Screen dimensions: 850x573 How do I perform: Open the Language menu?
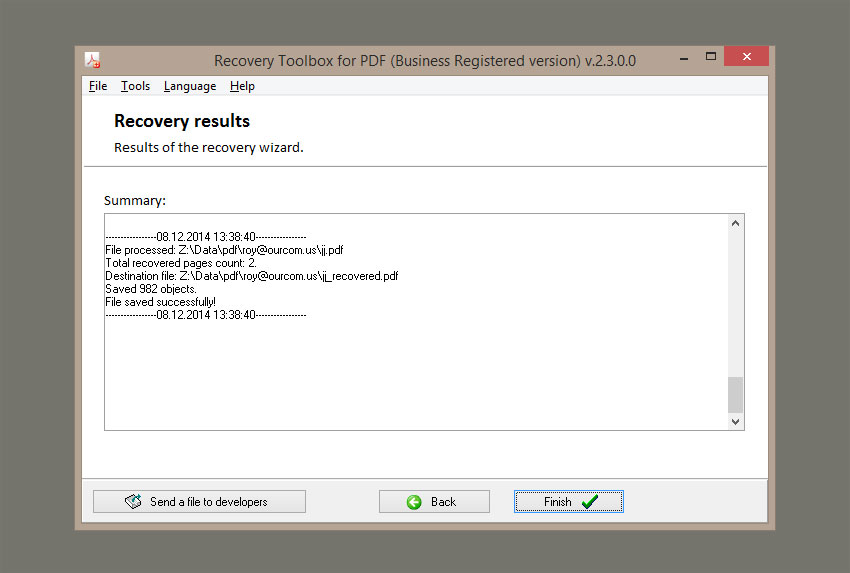click(x=190, y=86)
